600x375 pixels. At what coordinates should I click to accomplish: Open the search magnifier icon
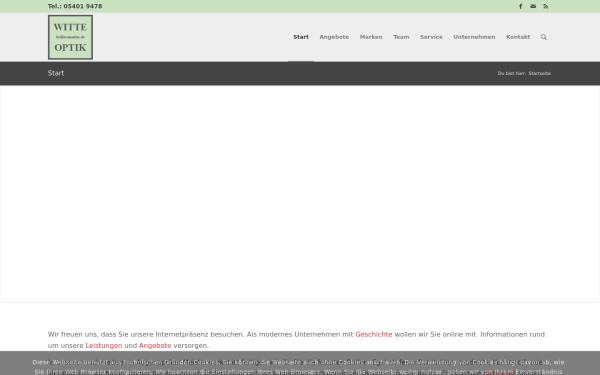[x=543, y=37]
